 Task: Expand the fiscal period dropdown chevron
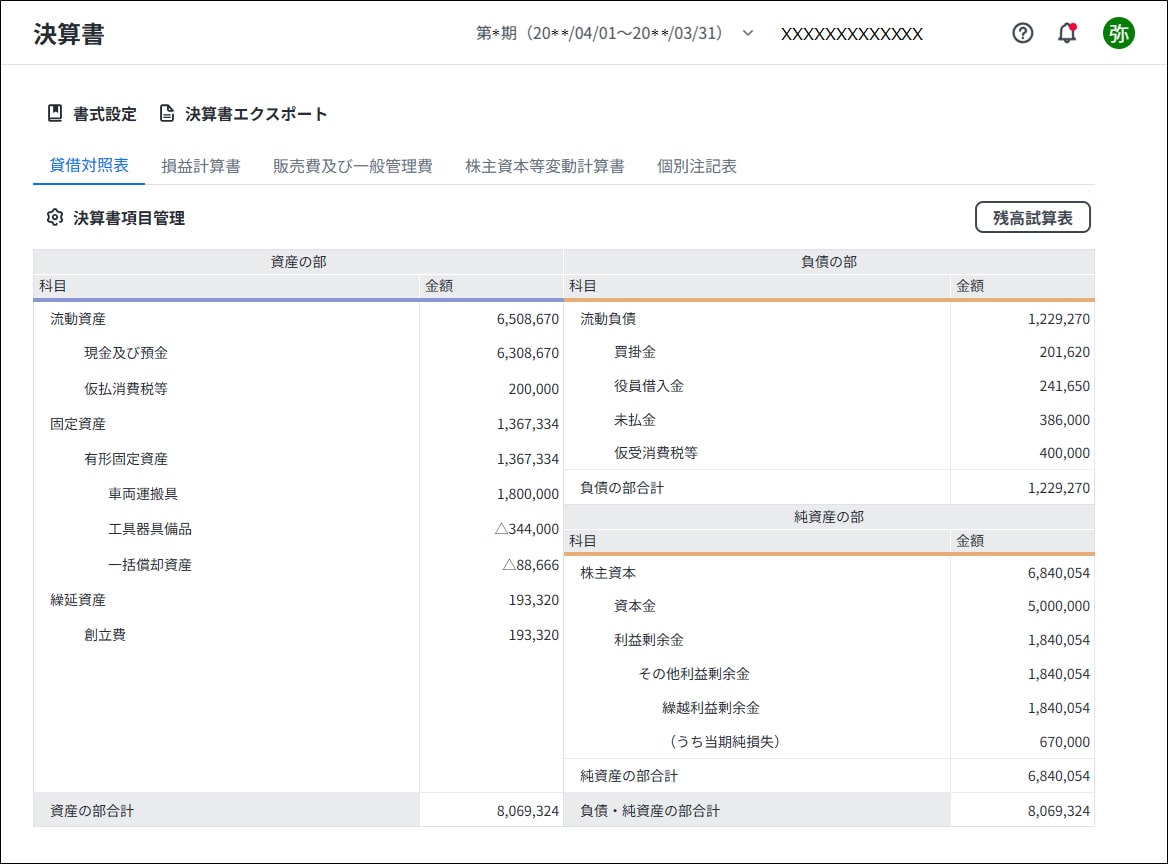tap(748, 33)
